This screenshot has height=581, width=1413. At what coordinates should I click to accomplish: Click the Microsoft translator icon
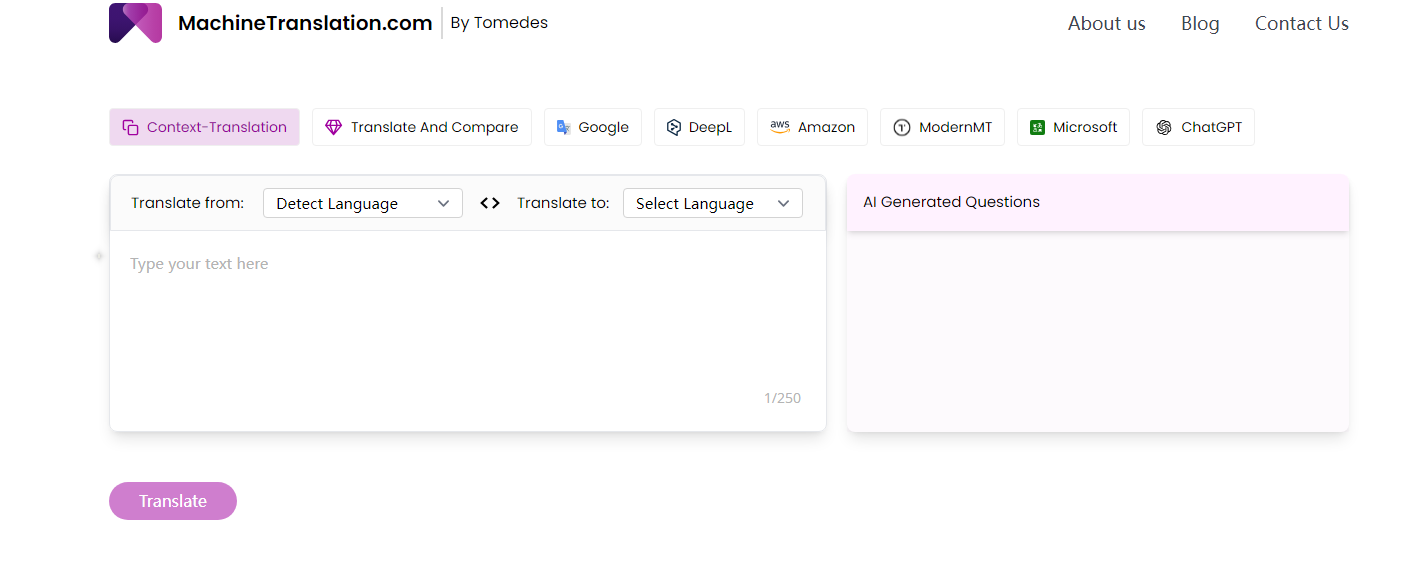(x=1038, y=127)
